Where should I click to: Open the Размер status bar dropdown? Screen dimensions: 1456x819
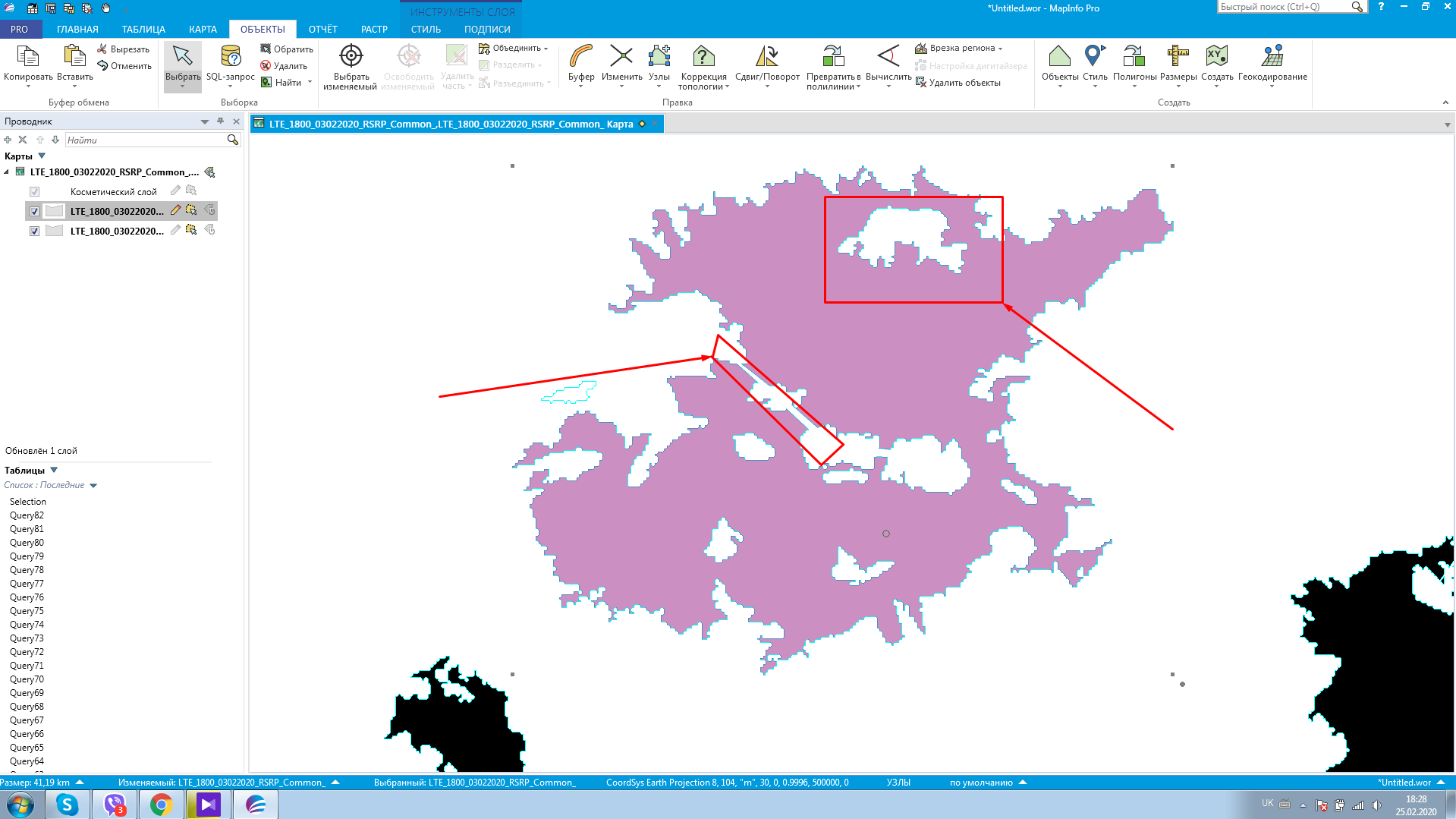pyautogui.click(x=80, y=783)
